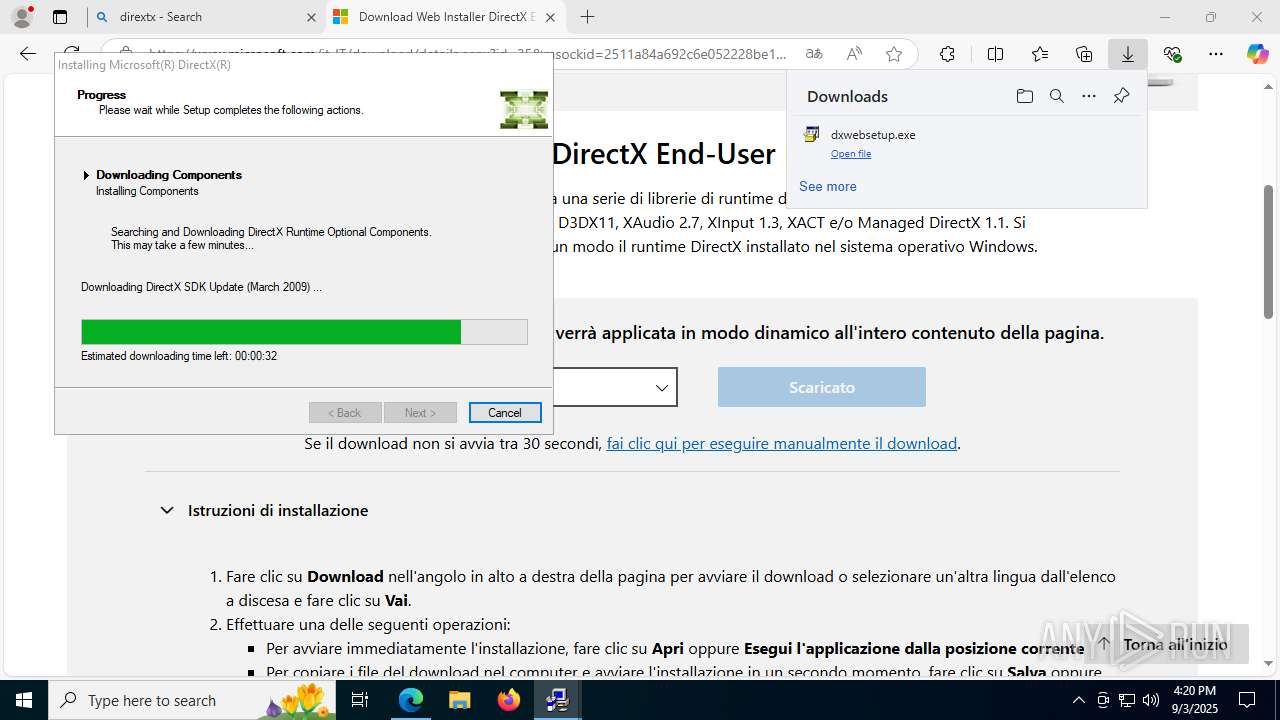Screen dimensions: 1280x720
Task: Open Windows Start menu
Action: [x=24, y=700]
